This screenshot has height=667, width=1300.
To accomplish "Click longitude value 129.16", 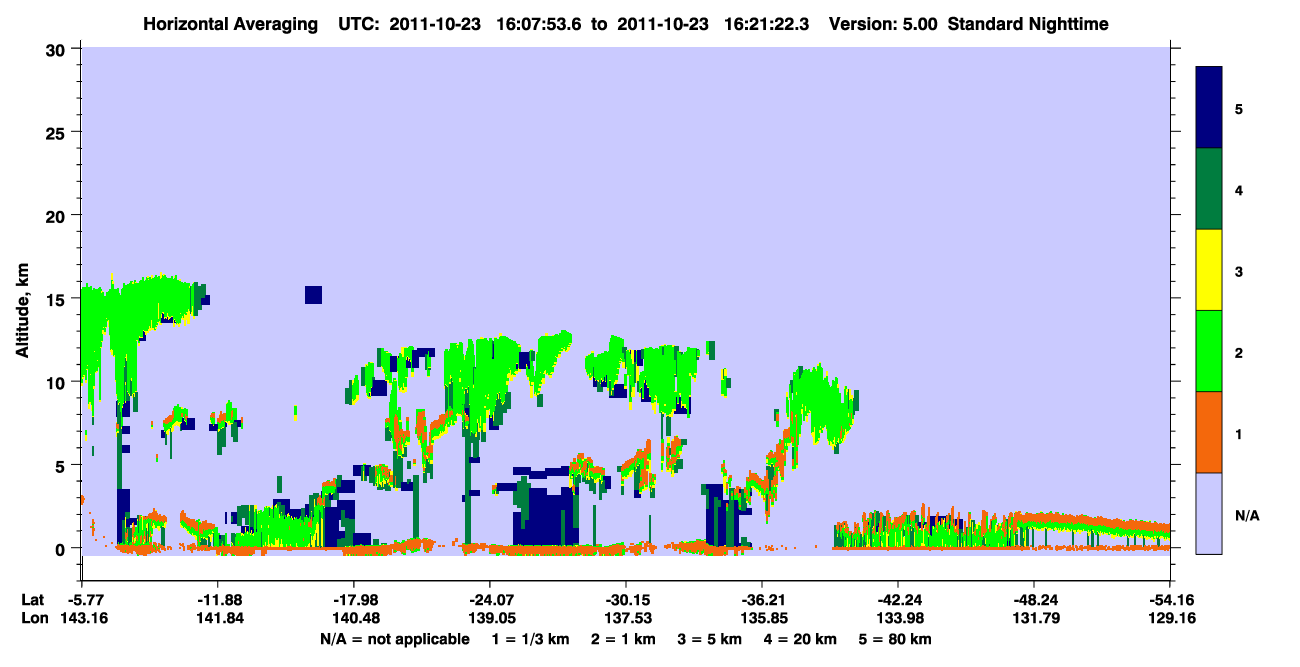I will [x=1171, y=618].
